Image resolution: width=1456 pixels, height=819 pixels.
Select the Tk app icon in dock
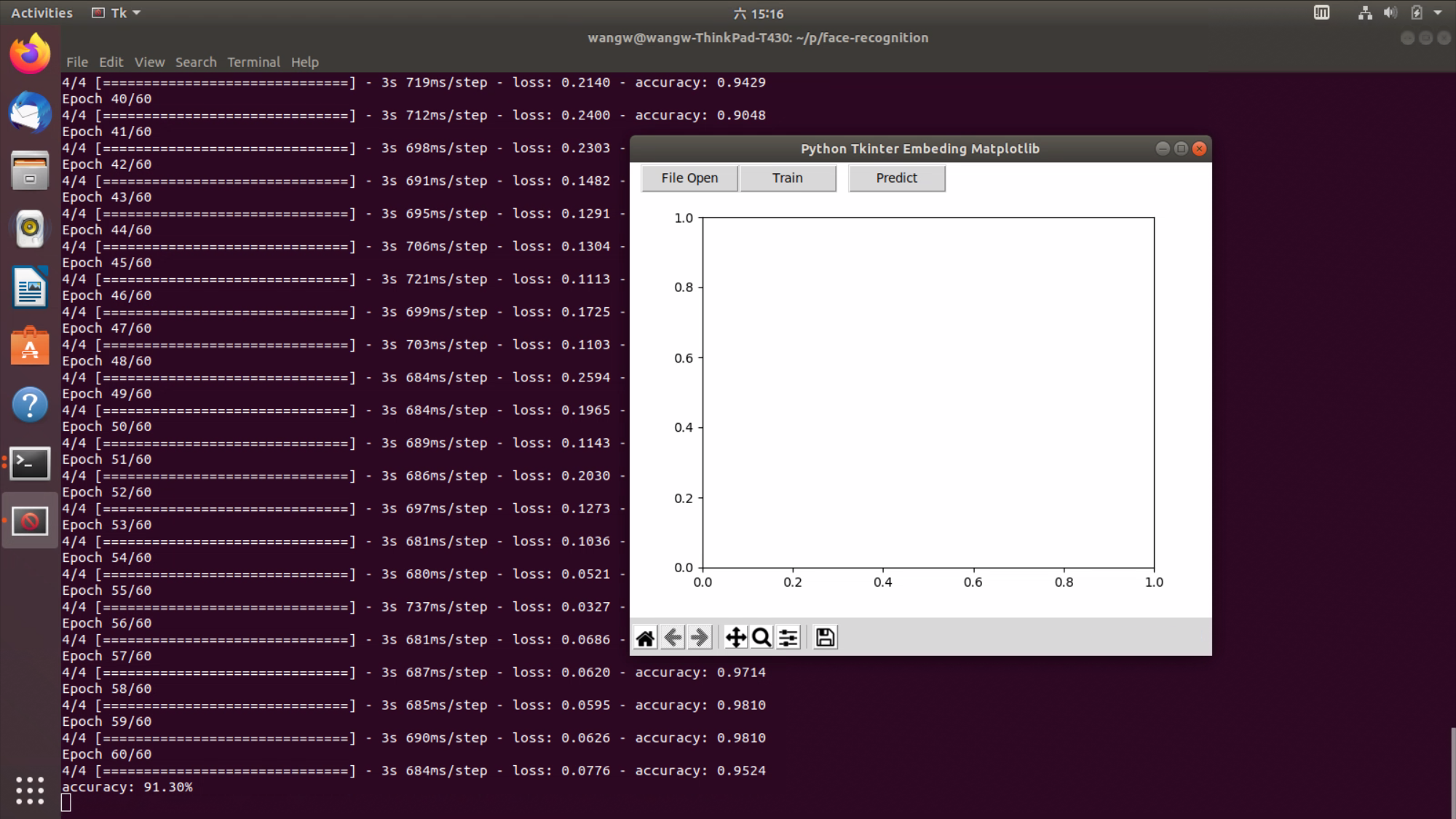[30, 521]
